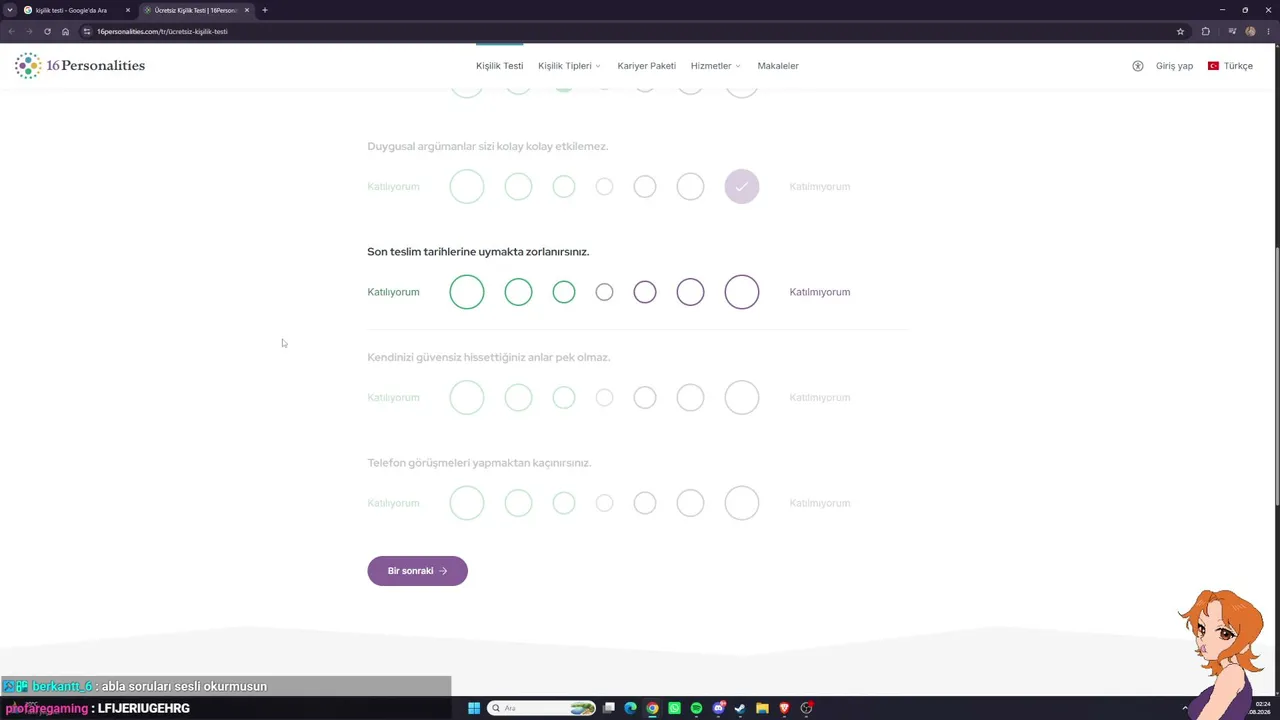Close the 'kişilik testi - Google'da Ara' tab
This screenshot has height=720, width=1280.
pyautogui.click(x=128, y=10)
